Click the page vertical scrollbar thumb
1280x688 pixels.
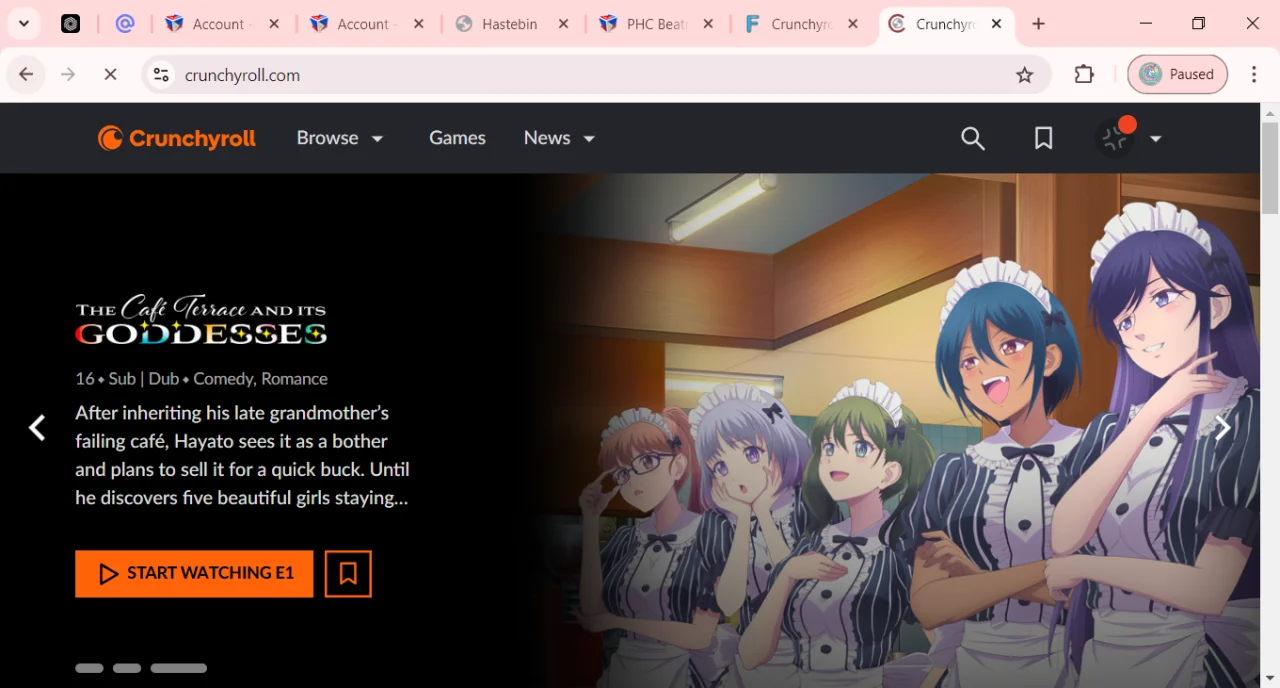(x=1270, y=167)
